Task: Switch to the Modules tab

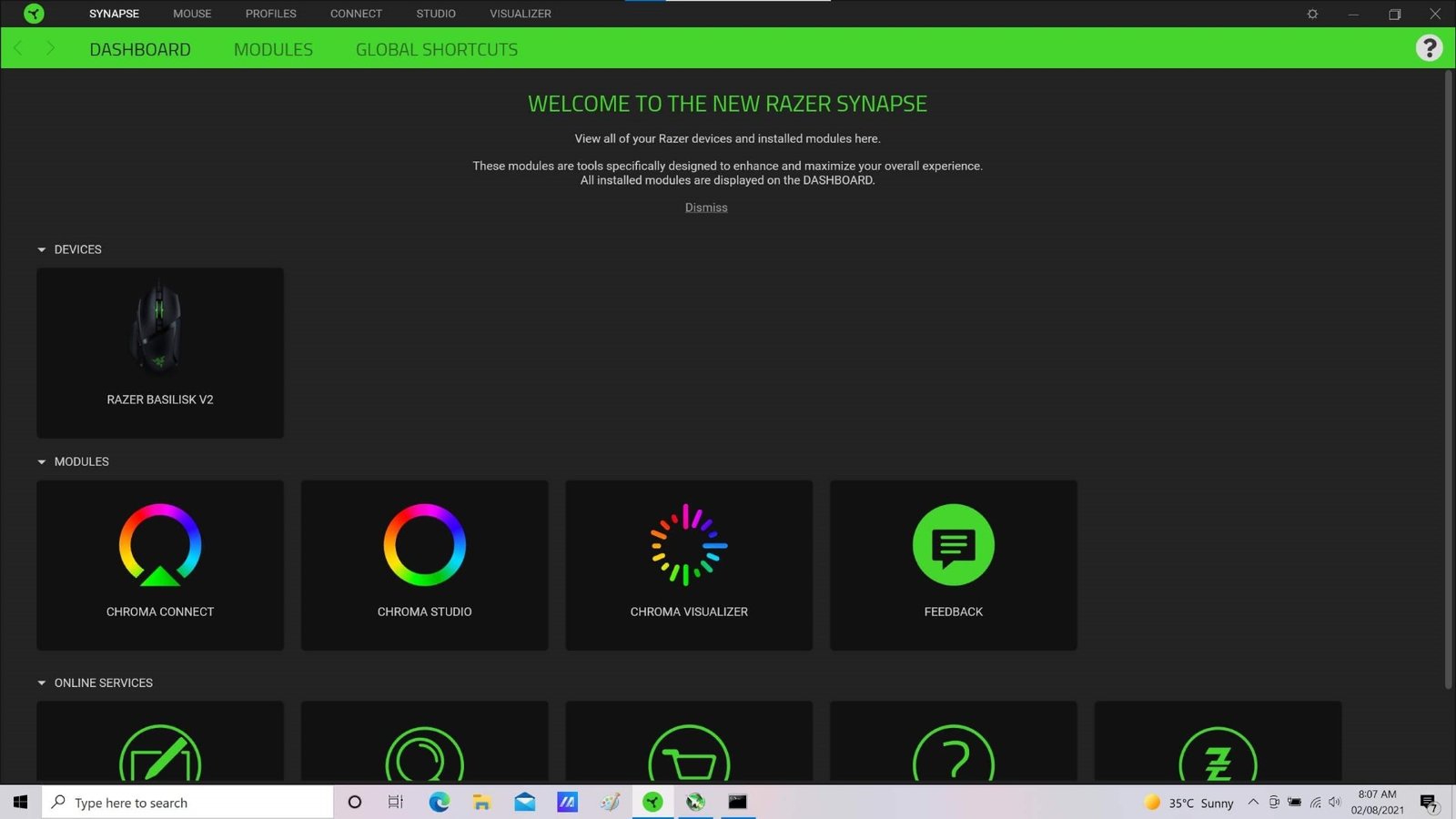Action: click(x=273, y=49)
